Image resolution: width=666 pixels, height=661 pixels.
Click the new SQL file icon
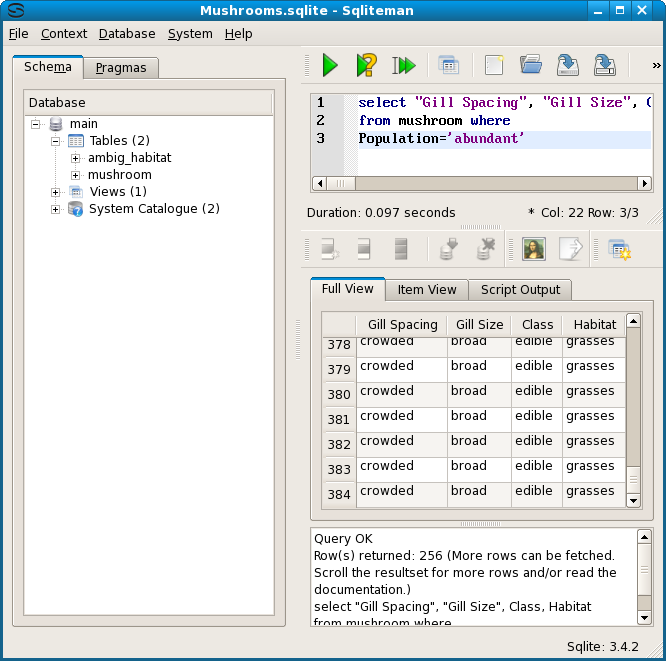tap(493, 66)
